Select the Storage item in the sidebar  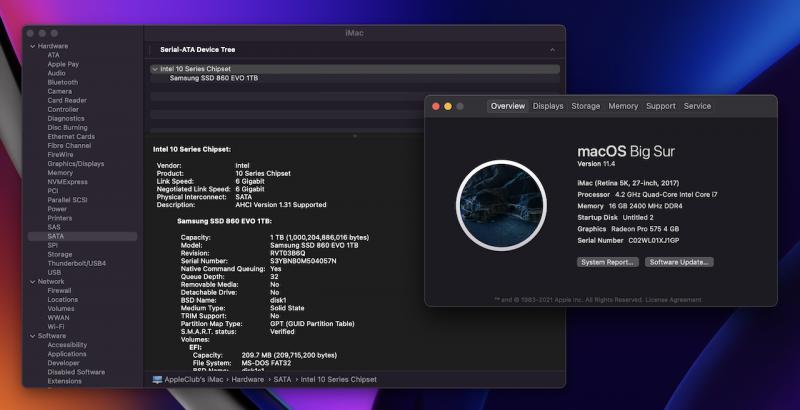[x=60, y=254]
